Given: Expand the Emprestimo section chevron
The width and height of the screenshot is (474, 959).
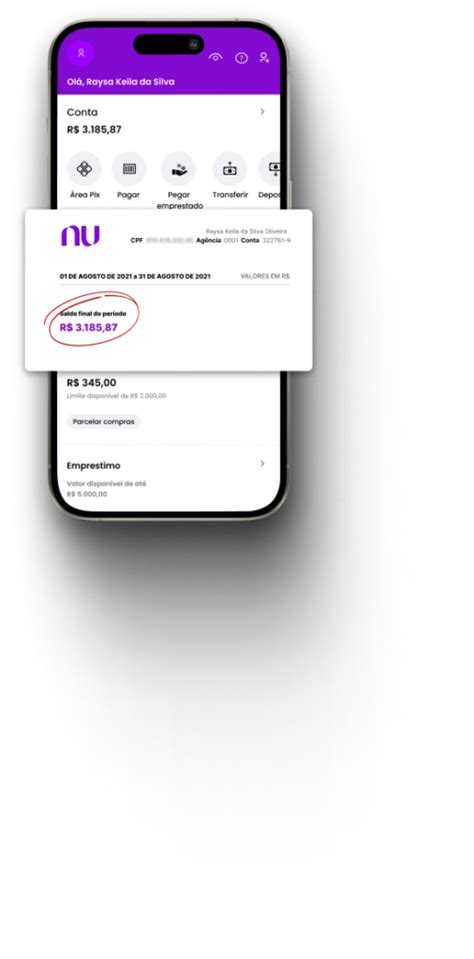Looking at the screenshot, I should coord(262,464).
